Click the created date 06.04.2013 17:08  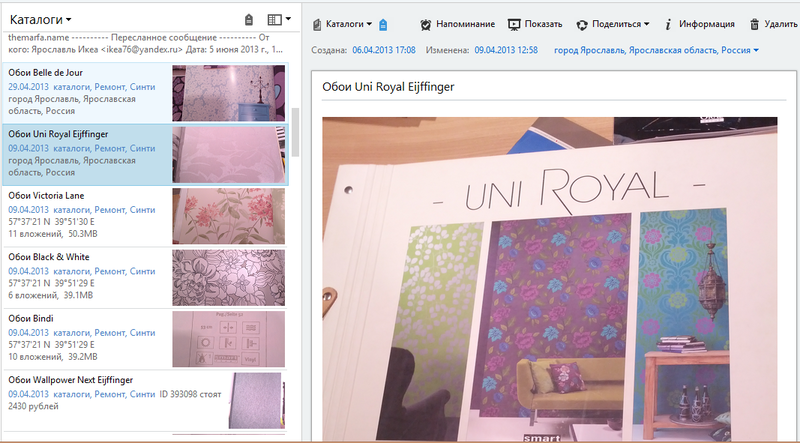pyautogui.click(x=384, y=50)
